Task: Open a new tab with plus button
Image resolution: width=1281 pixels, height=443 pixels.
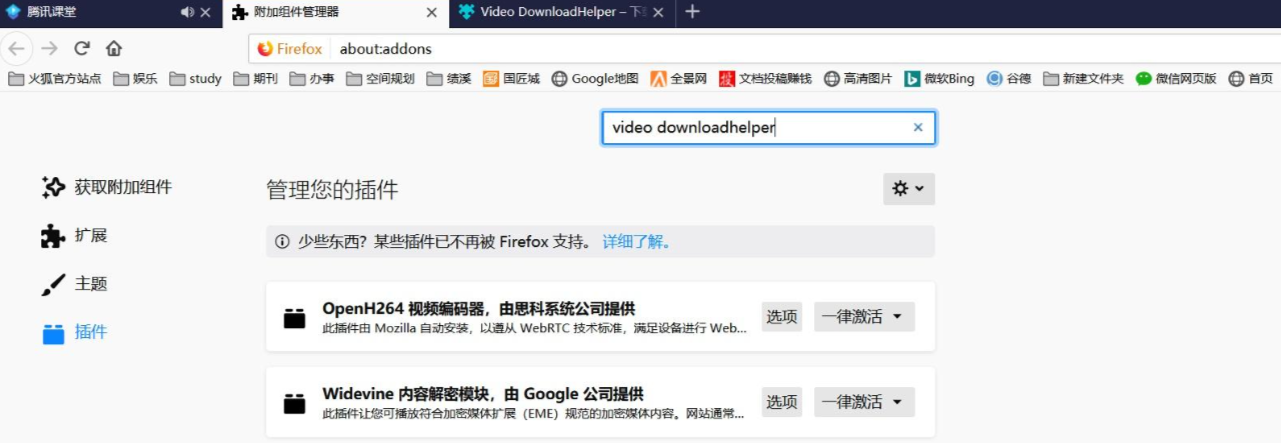Action: [692, 13]
